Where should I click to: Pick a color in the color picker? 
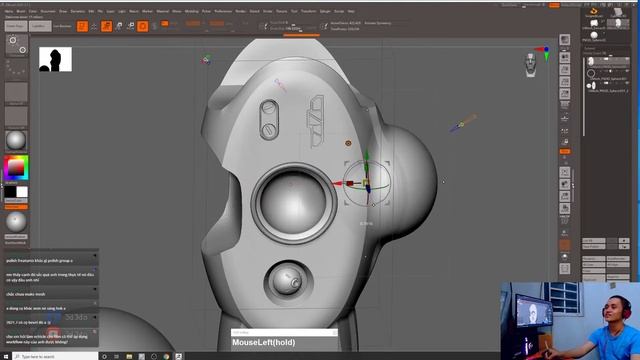coord(16,167)
